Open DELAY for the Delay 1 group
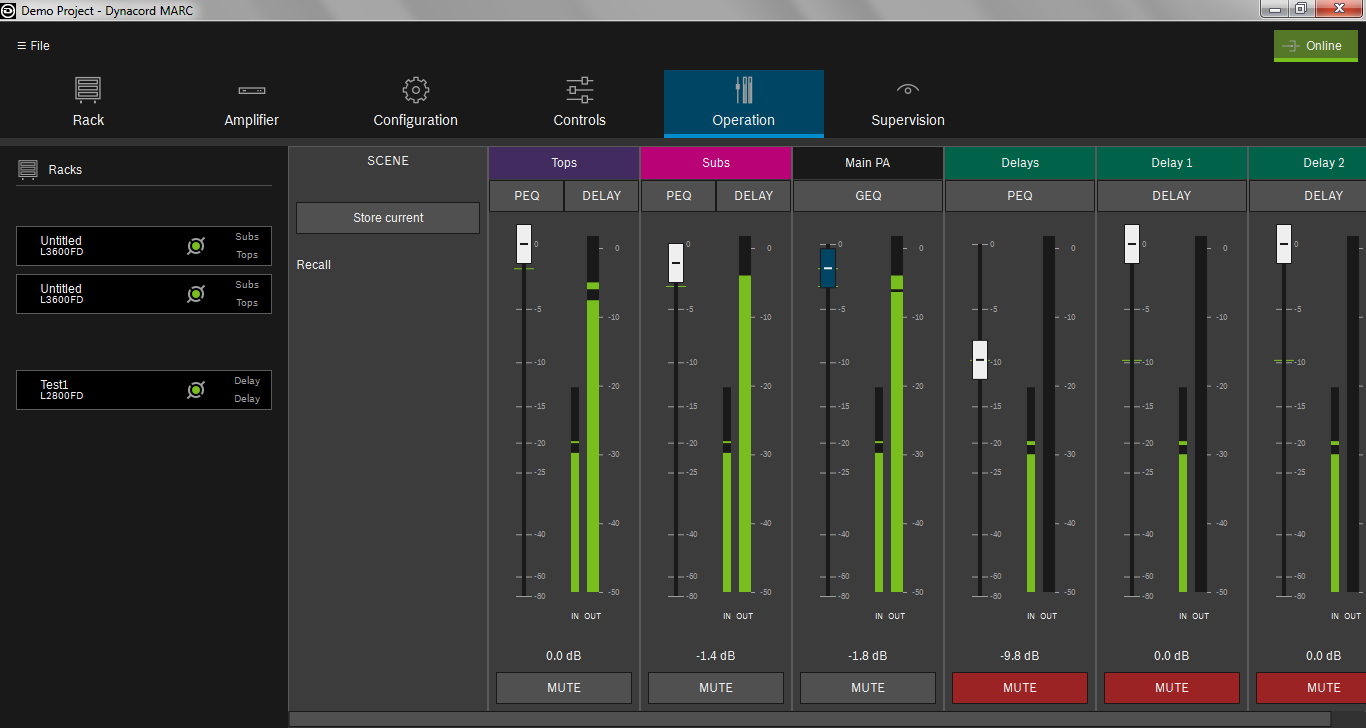 [x=1172, y=196]
